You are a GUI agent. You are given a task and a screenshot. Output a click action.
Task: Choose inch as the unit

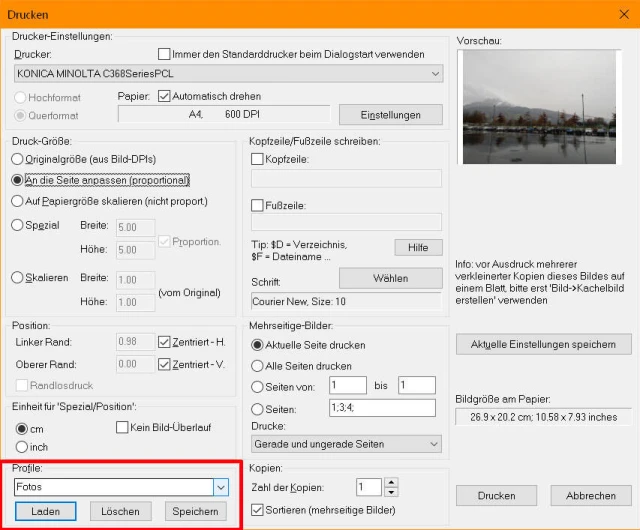click(x=22, y=446)
